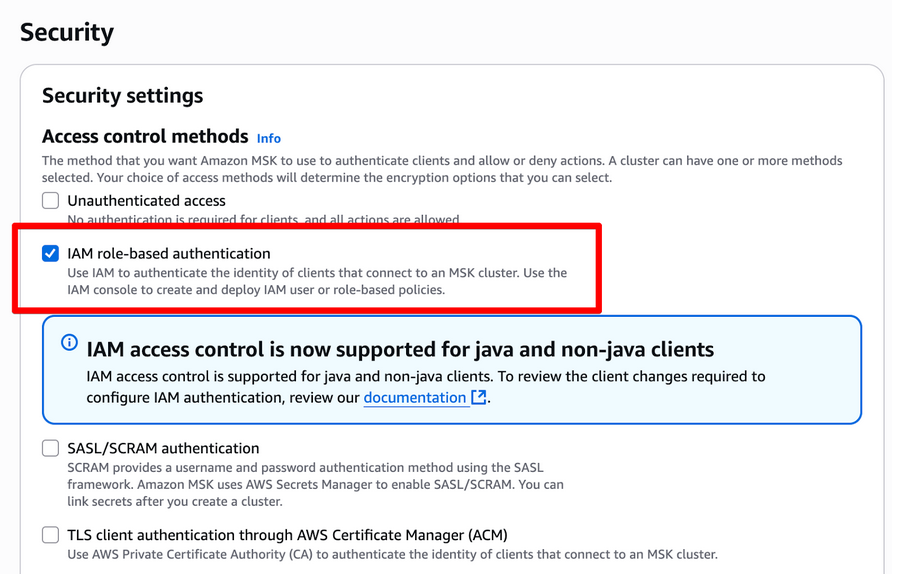Click the external link icon after documentation
Image resolution: width=915 pixels, height=576 pixels.
coord(479,398)
